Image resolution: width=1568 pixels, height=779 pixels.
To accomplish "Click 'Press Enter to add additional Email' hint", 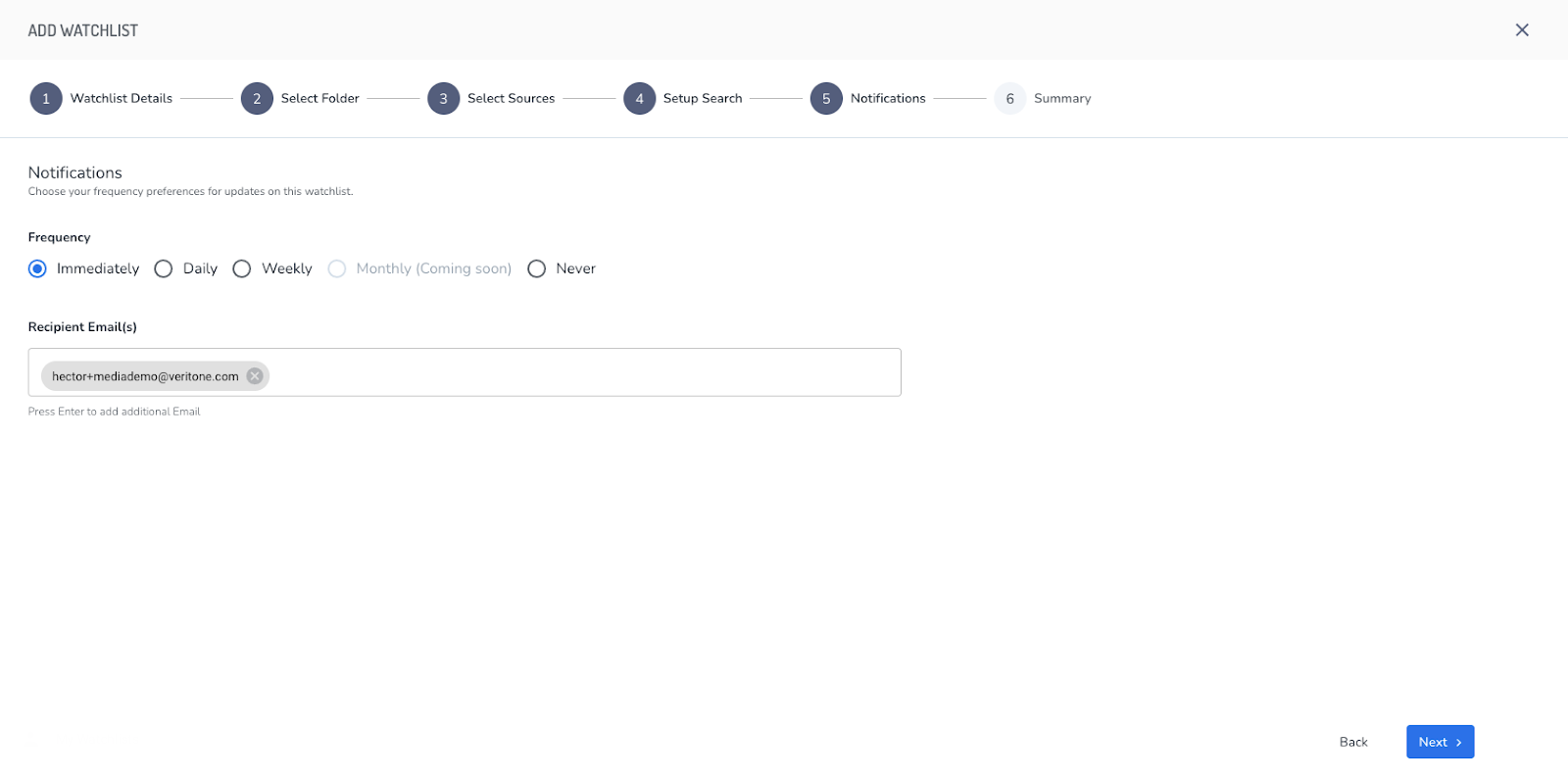I will [114, 412].
